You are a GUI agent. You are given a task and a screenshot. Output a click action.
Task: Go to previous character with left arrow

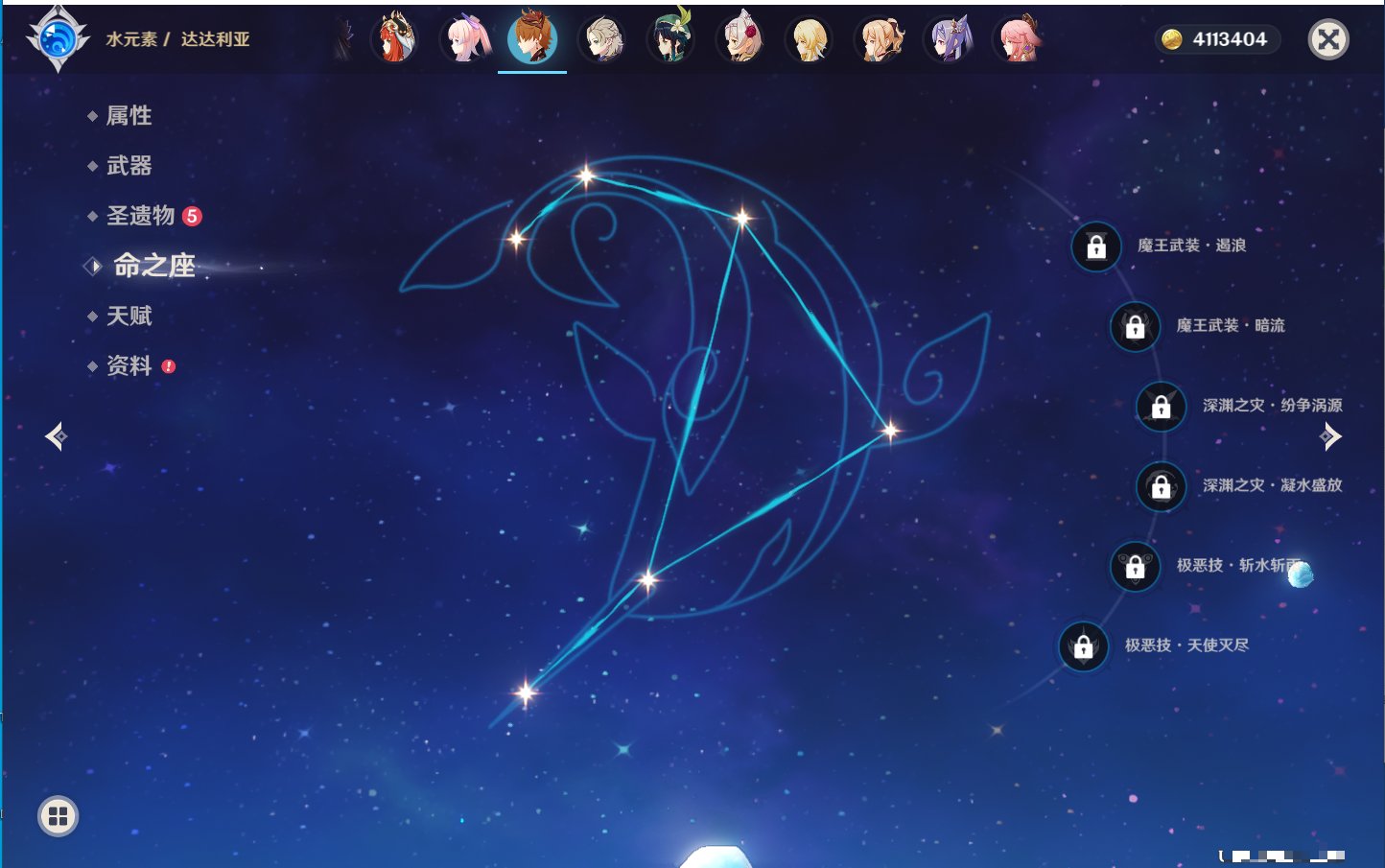pos(56,436)
